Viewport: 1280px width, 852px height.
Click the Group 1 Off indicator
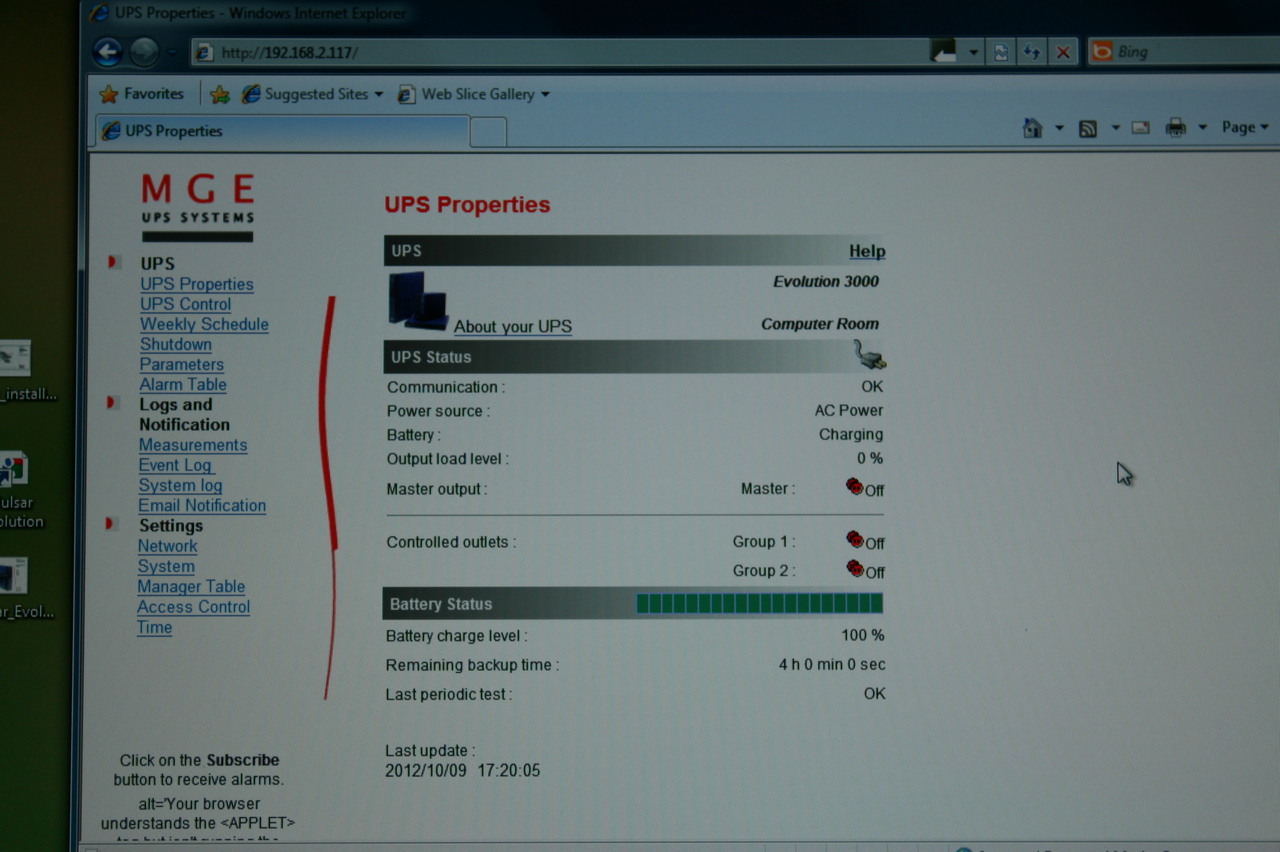865,541
